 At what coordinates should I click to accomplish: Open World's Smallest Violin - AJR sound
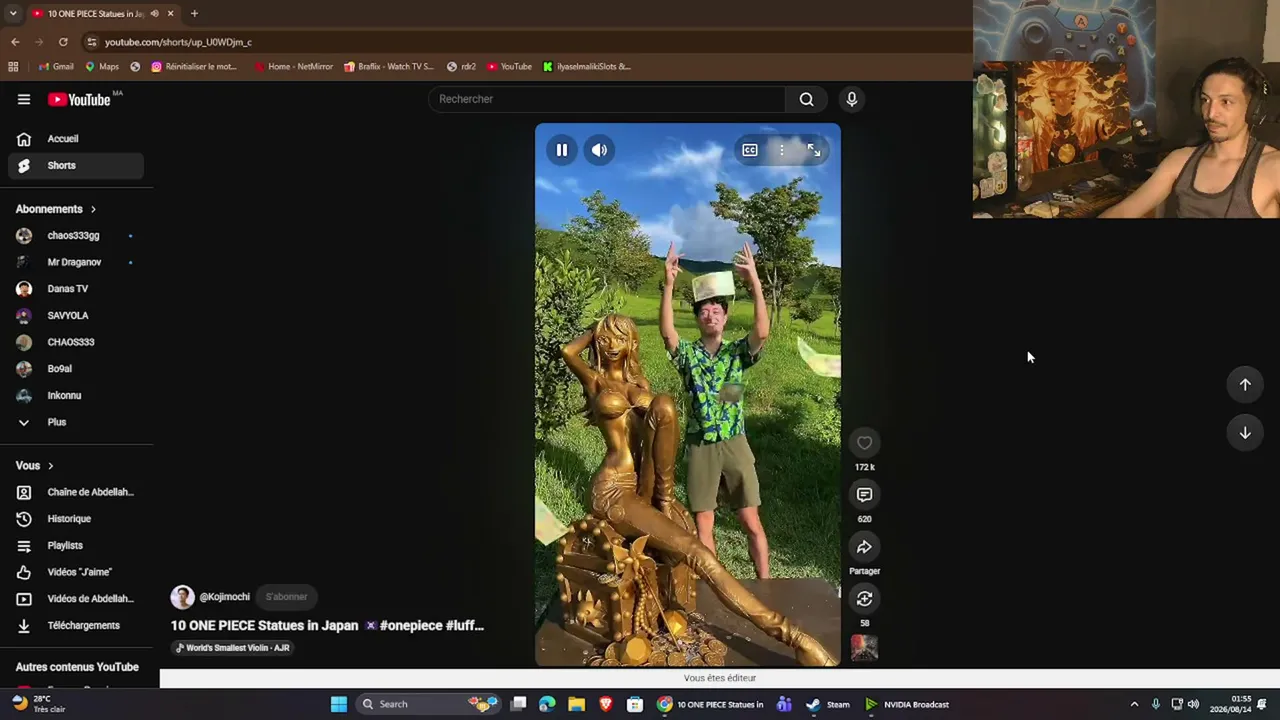coord(233,648)
